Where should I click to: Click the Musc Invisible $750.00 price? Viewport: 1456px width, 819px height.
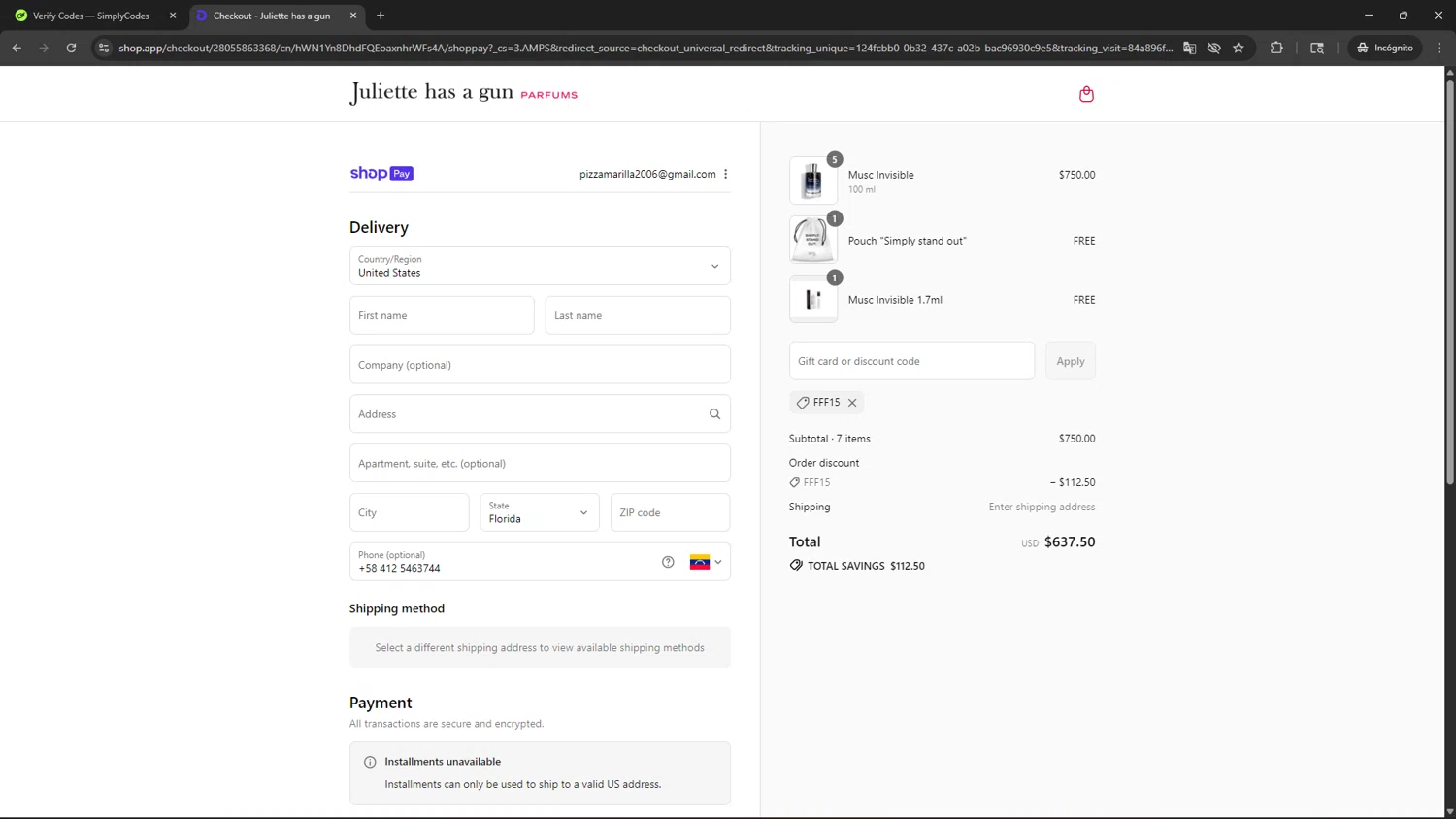click(1076, 175)
